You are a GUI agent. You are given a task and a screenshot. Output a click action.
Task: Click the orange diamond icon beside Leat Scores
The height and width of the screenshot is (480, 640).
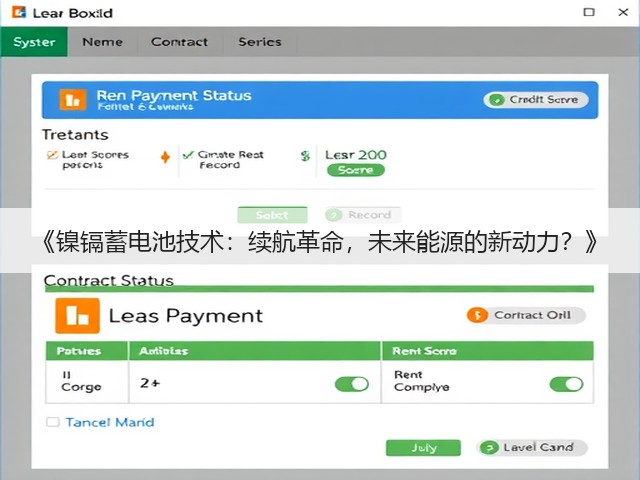coord(165,157)
